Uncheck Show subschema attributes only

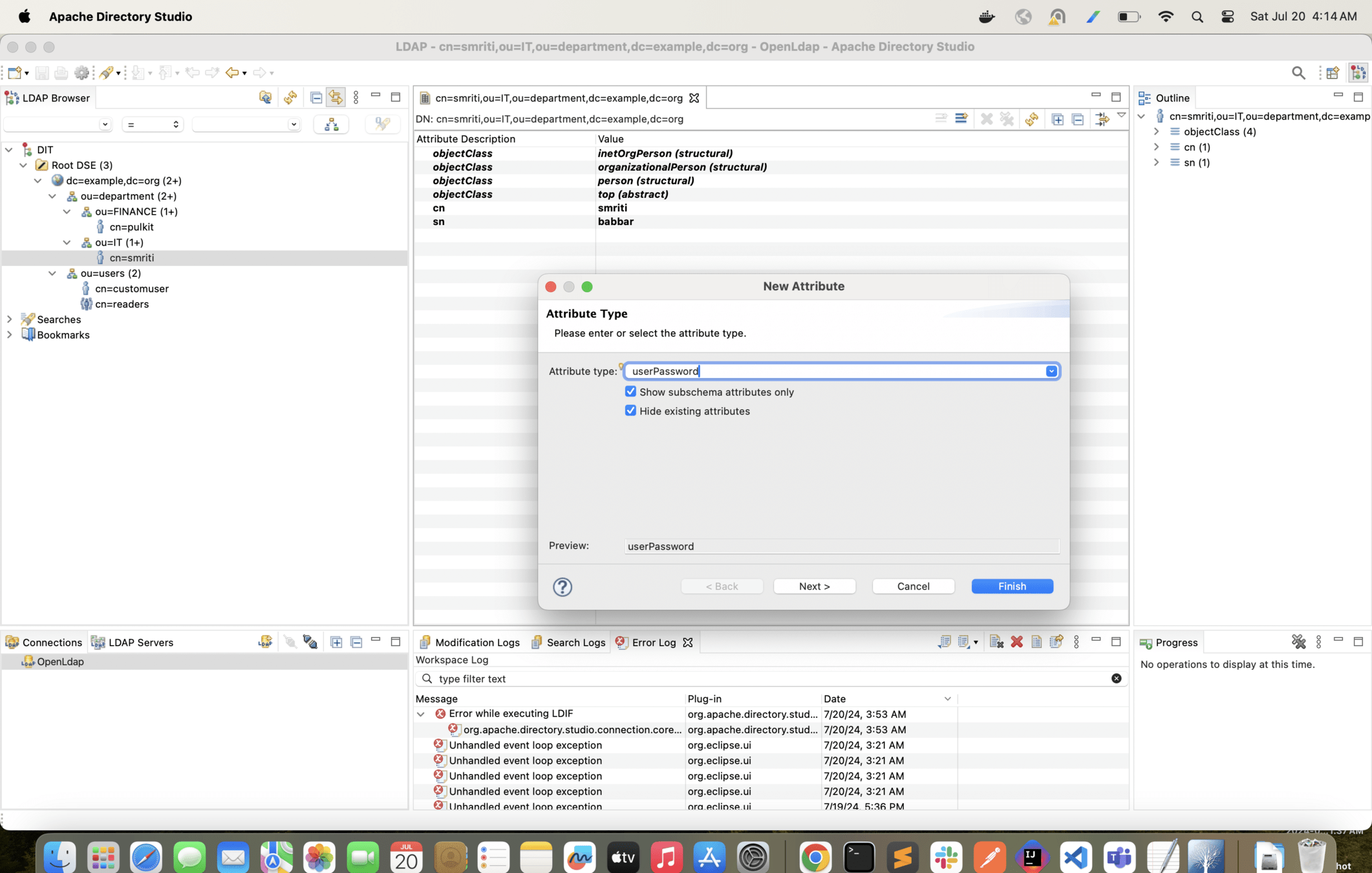point(630,392)
